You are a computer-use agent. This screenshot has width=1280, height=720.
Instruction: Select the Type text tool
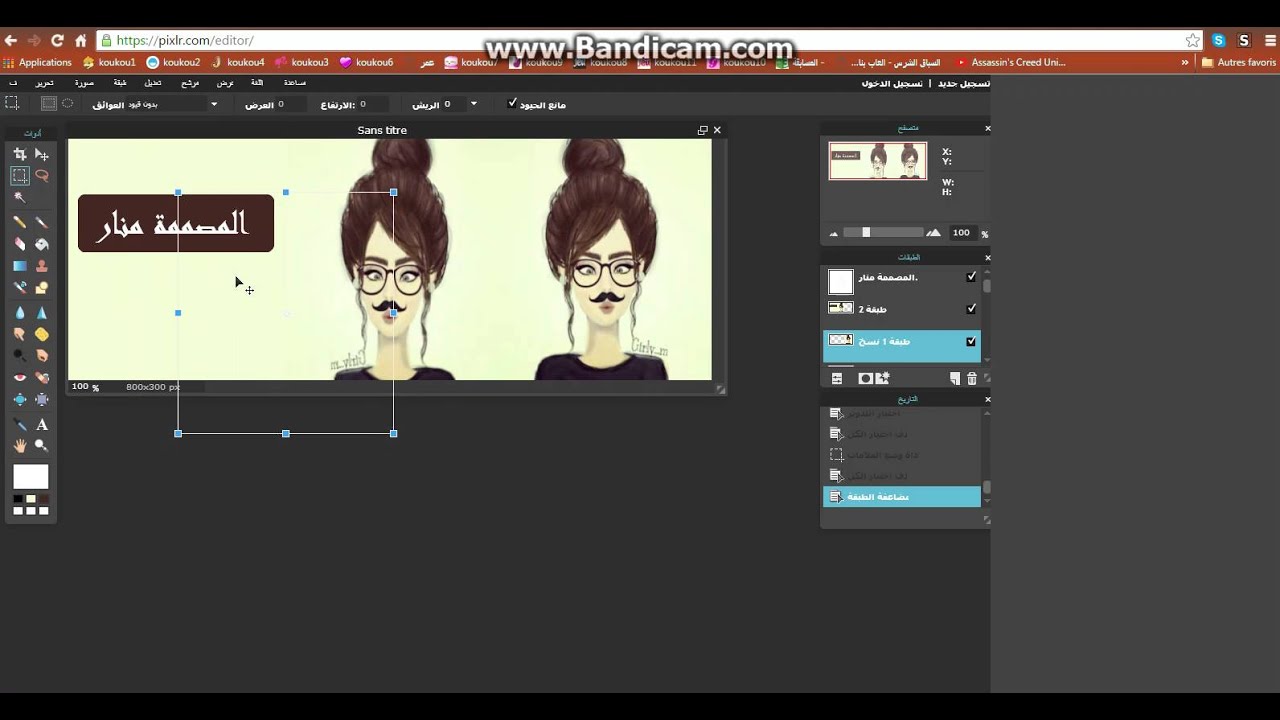point(42,425)
